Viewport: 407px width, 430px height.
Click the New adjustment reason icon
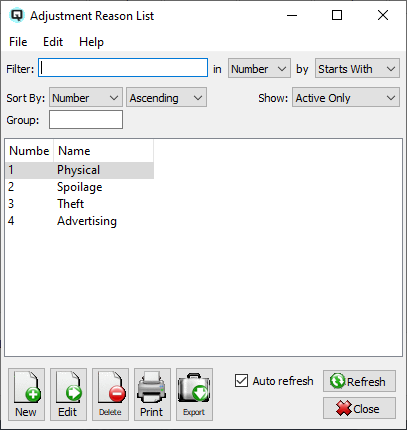point(26,394)
